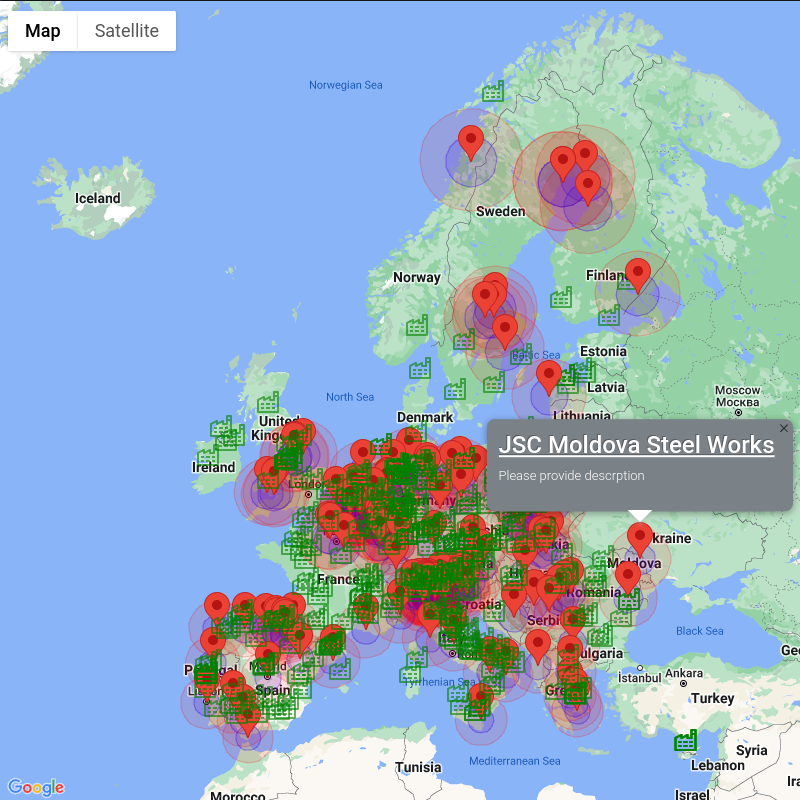Click the factory icon in southern Norway
This screenshot has width=800, height=800.
click(x=417, y=326)
